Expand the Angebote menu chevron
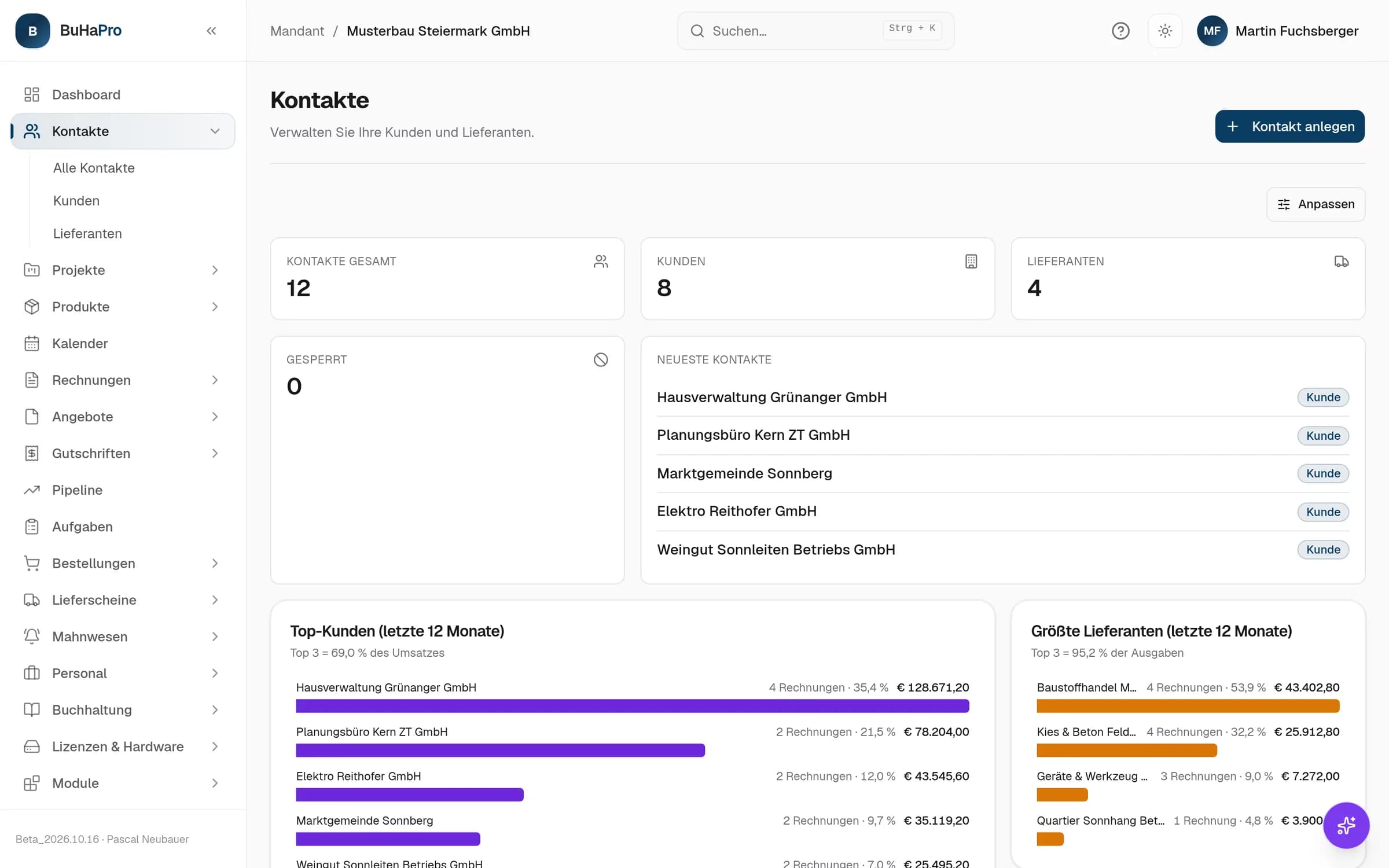1389x868 pixels. [215, 417]
